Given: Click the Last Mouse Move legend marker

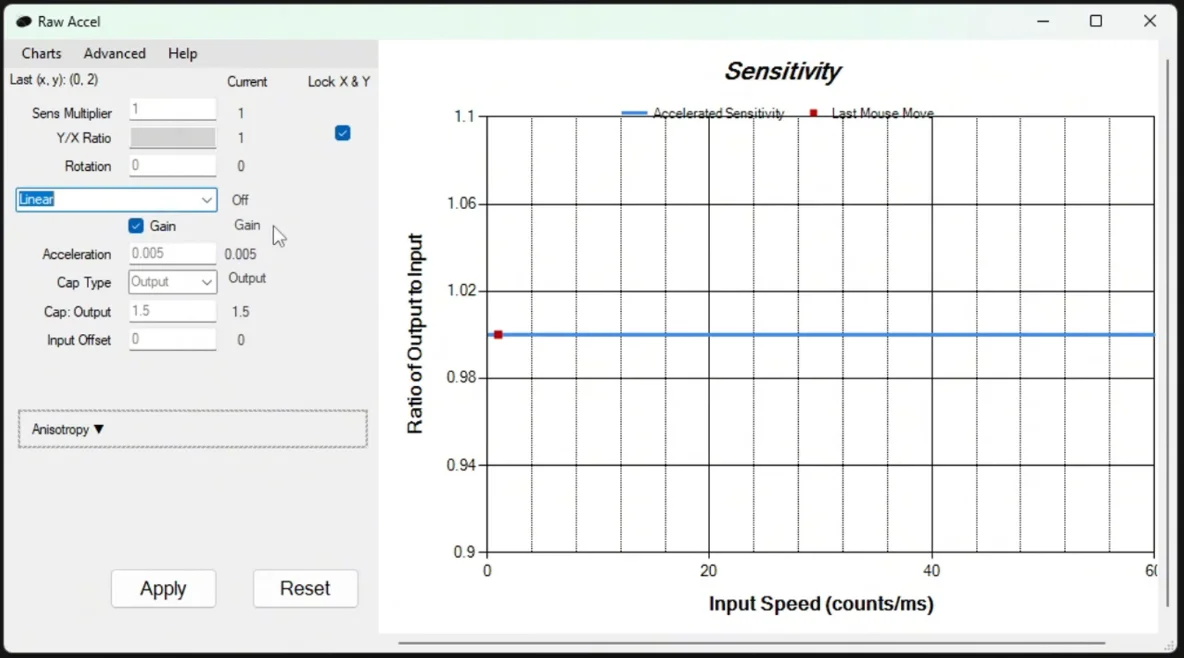Looking at the screenshot, I should [812, 113].
